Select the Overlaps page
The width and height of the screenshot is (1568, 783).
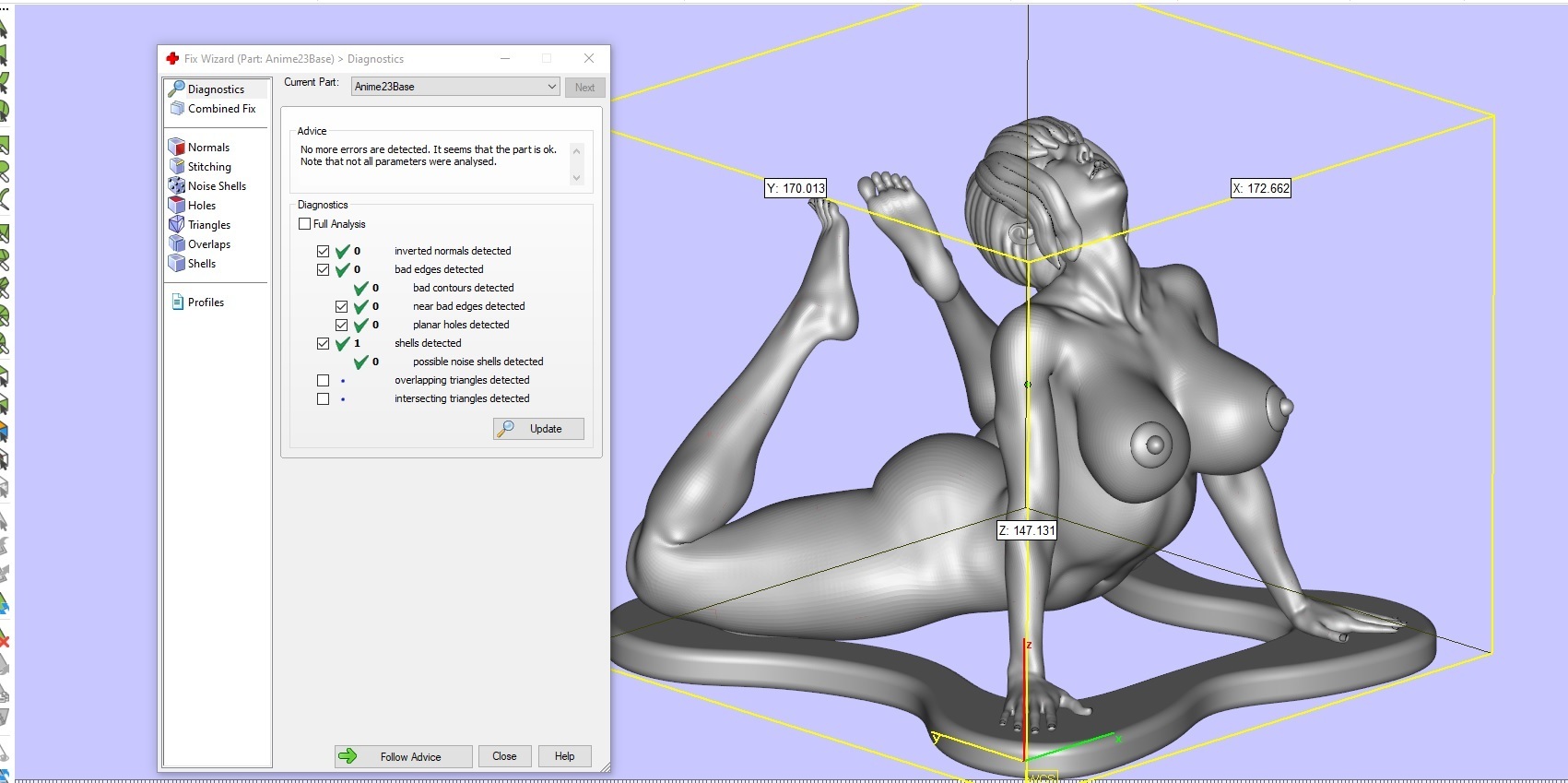(x=209, y=244)
